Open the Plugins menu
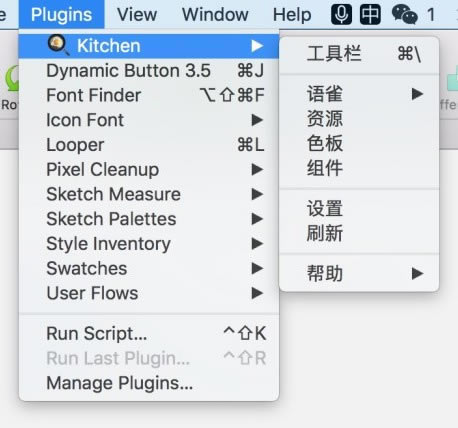Screen dimensions: 458x428 click(61, 15)
